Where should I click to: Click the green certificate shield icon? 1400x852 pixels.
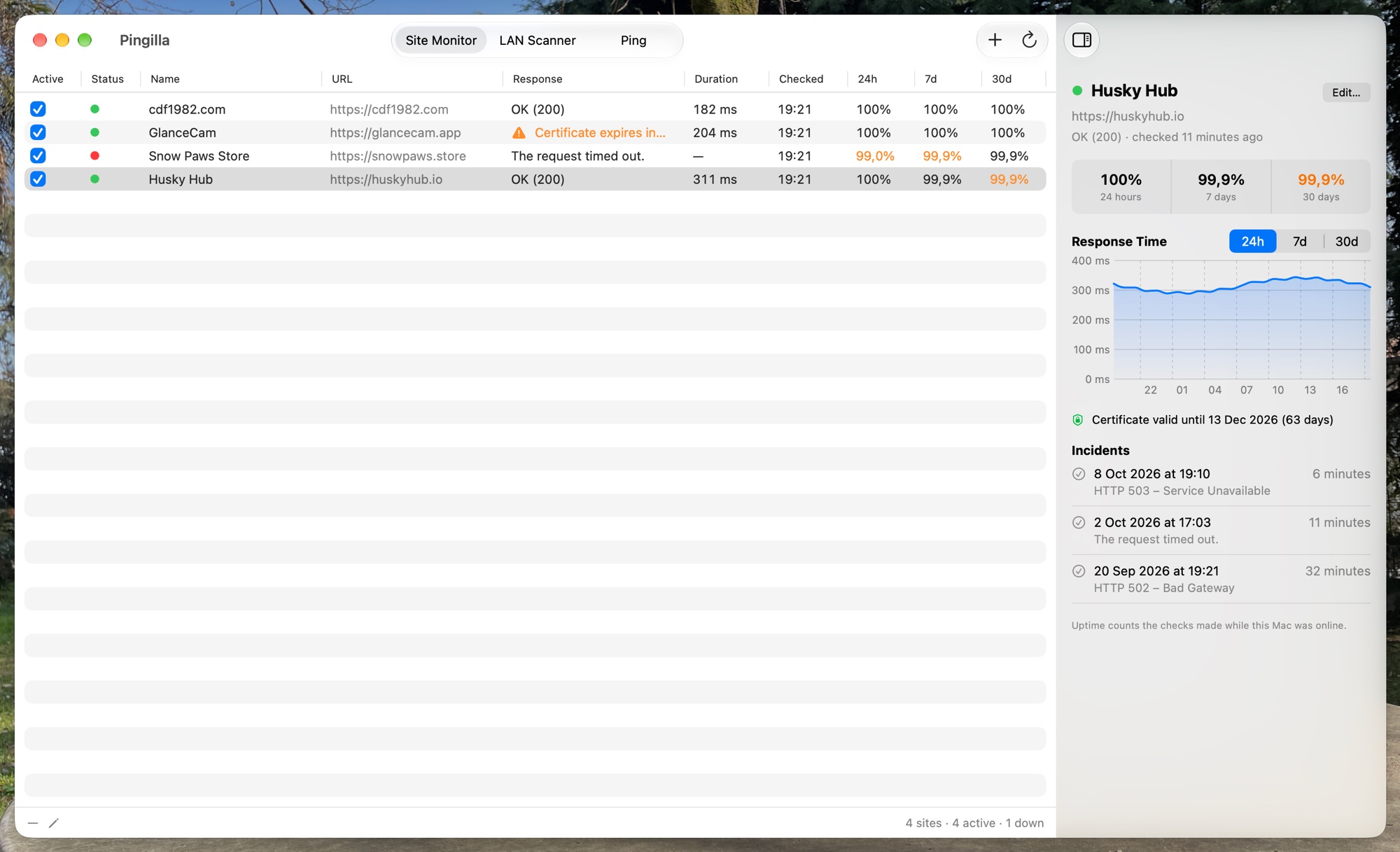[x=1078, y=420]
